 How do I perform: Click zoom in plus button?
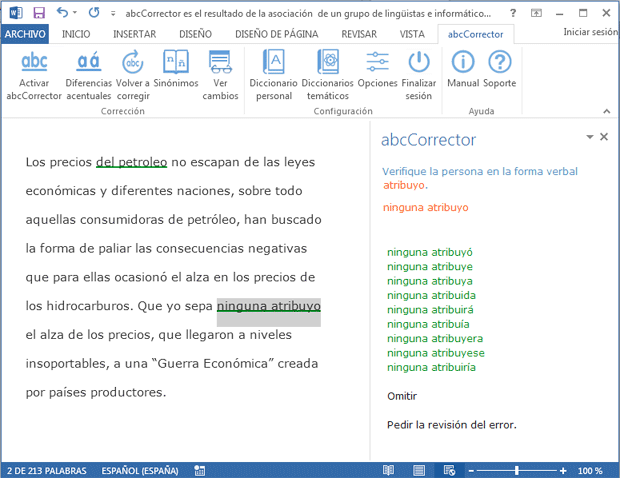pos(563,470)
